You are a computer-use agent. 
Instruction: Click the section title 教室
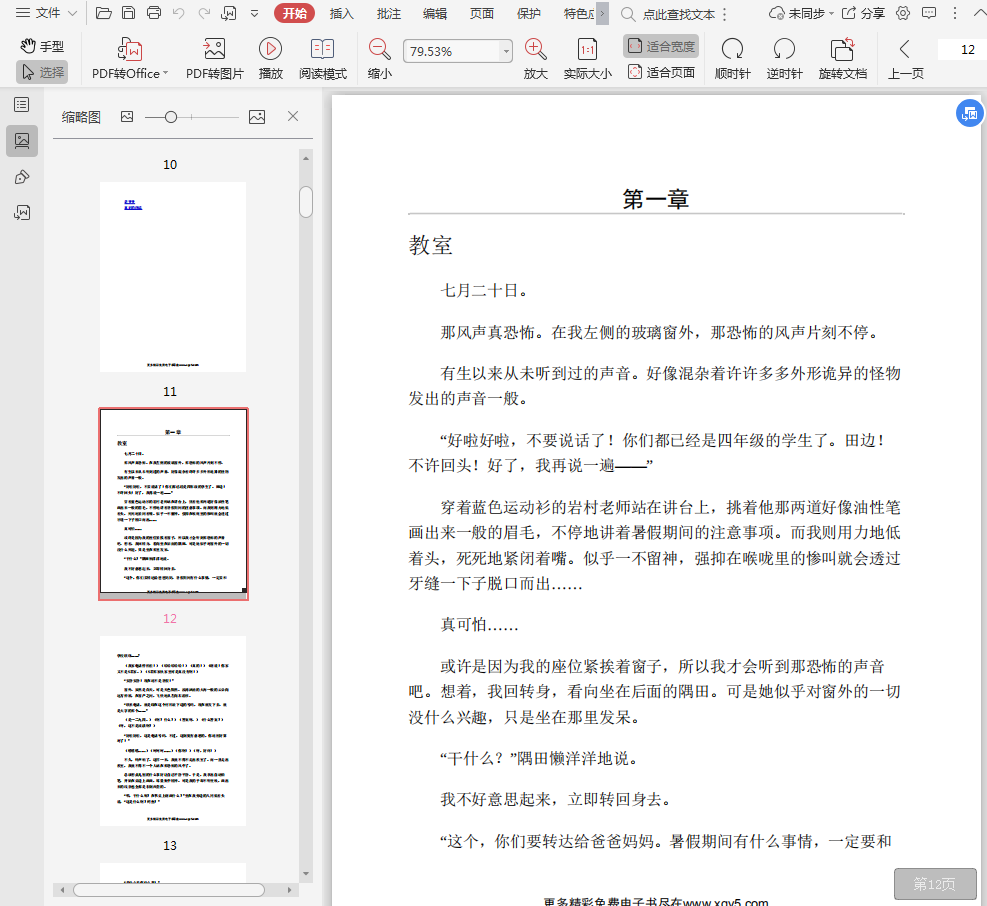point(431,245)
